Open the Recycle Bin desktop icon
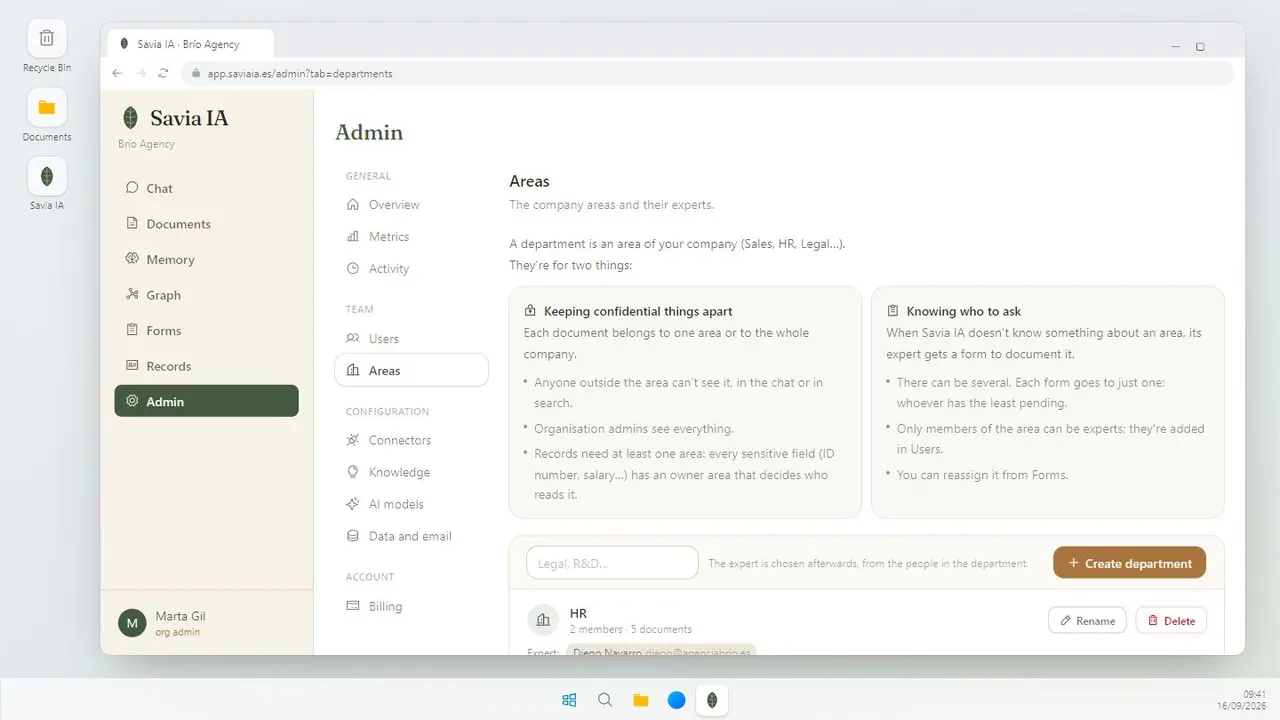The width and height of the screenshot is (1280, 720). 47,47
